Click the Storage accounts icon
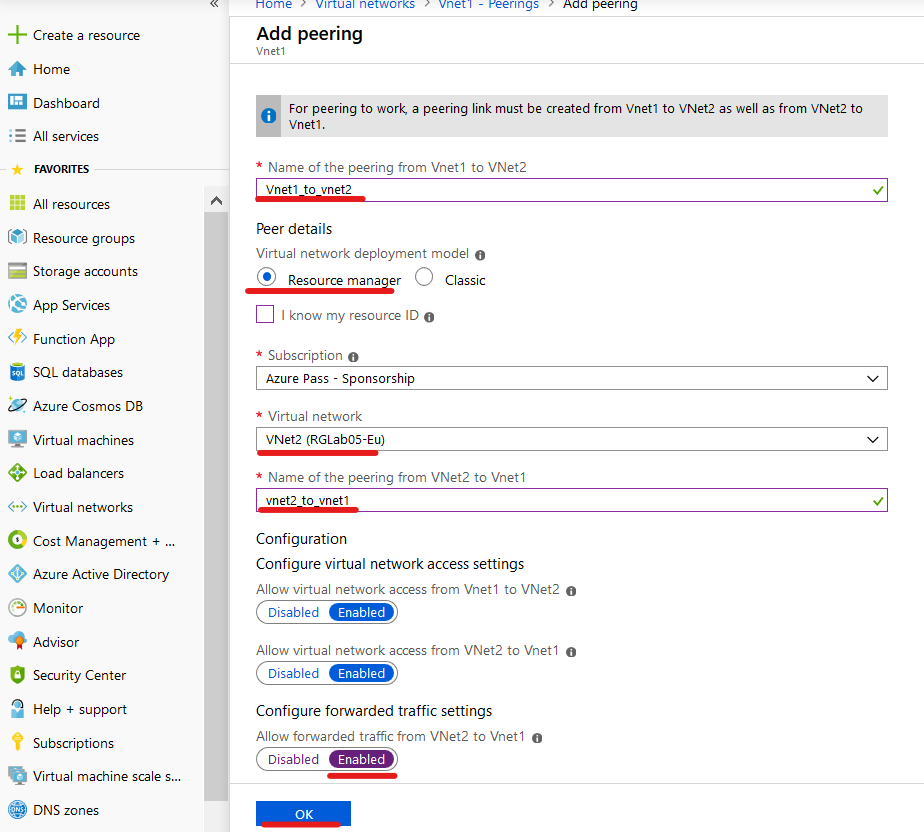Image resolution: width=924 pixels, height=832 pixels. 17,271
